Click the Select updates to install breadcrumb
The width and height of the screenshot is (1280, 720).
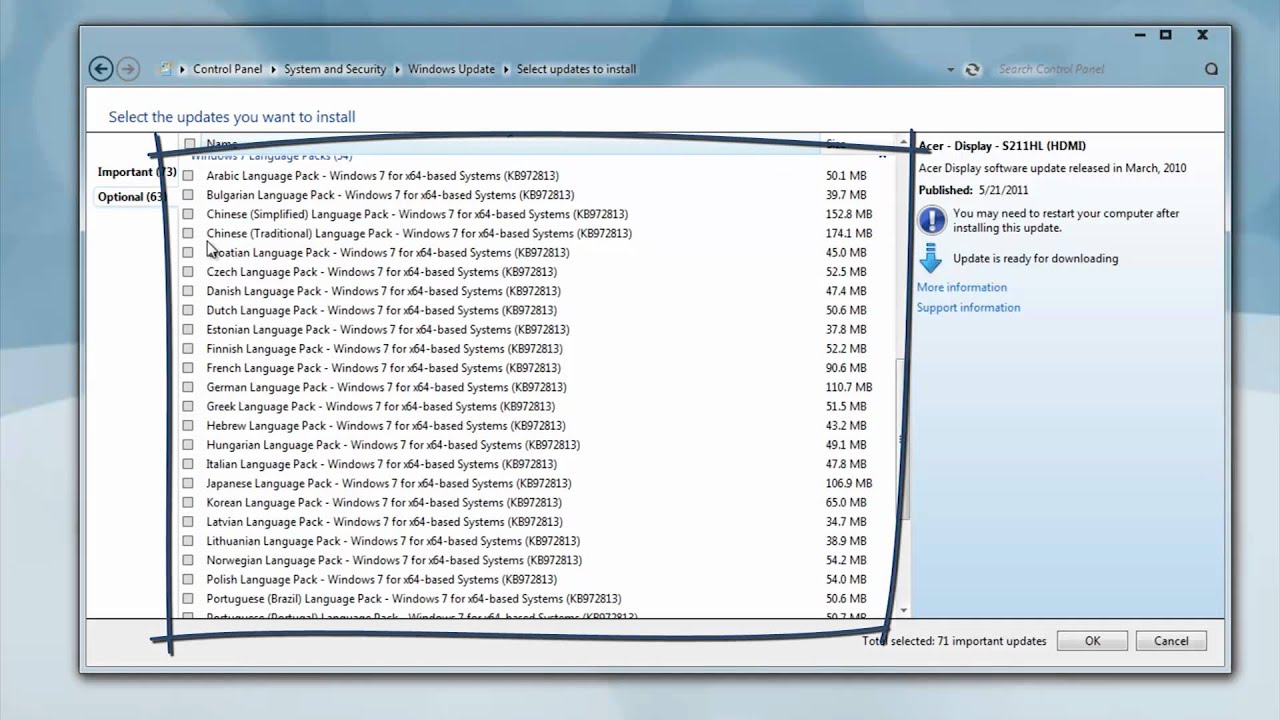tap(576, 69)
